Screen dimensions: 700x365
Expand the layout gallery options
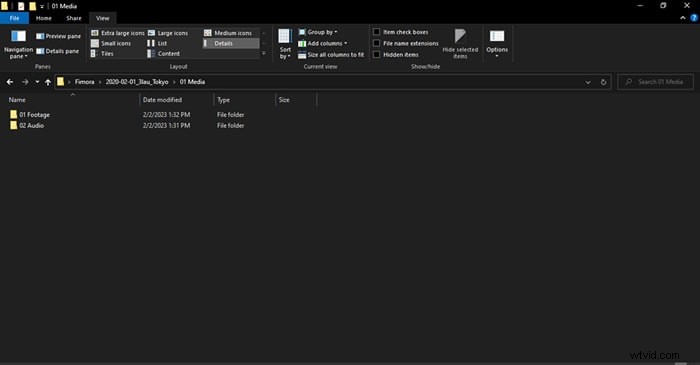[264, 54]
